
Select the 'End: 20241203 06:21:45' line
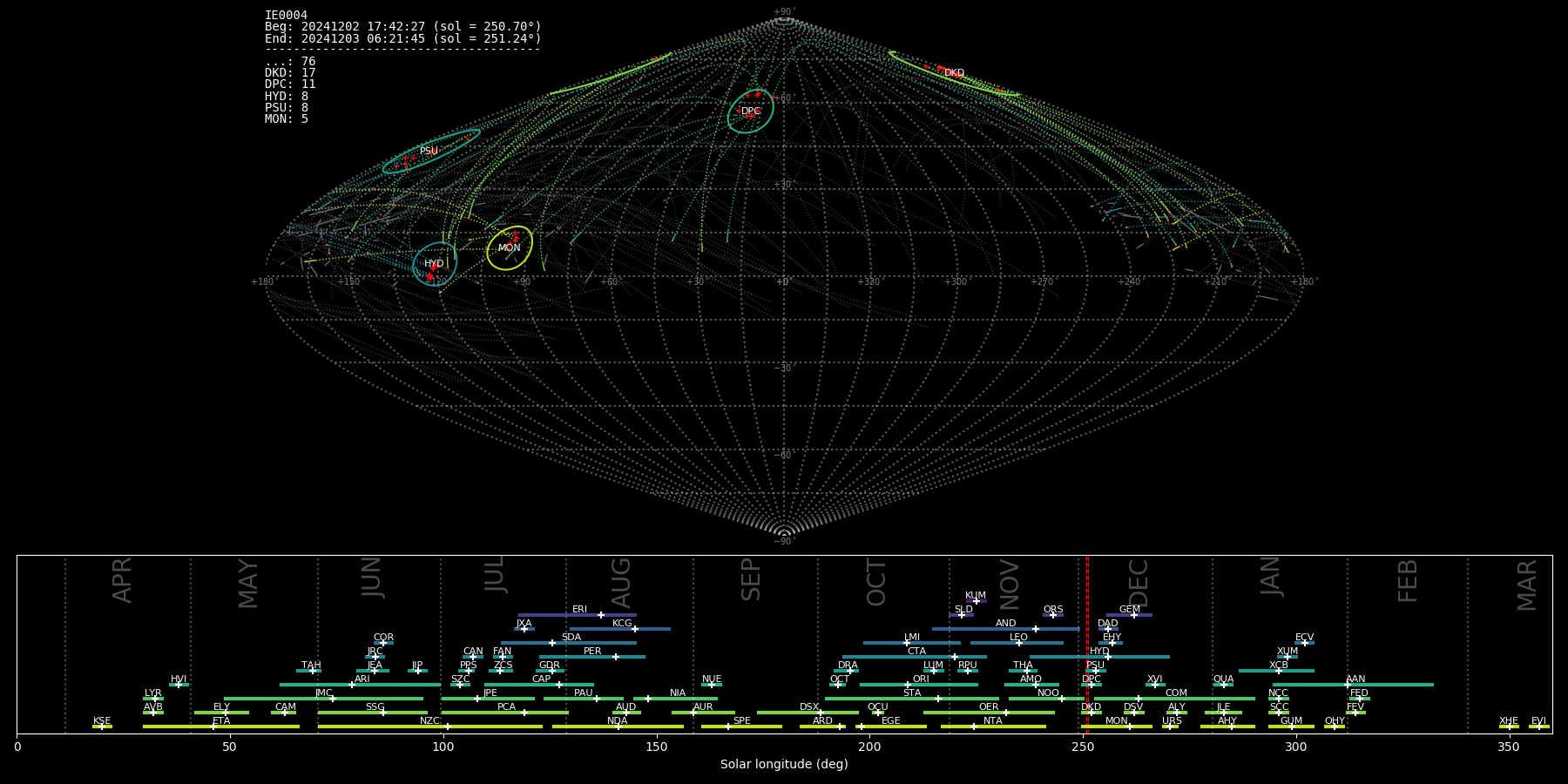click(x=402, y=38)
